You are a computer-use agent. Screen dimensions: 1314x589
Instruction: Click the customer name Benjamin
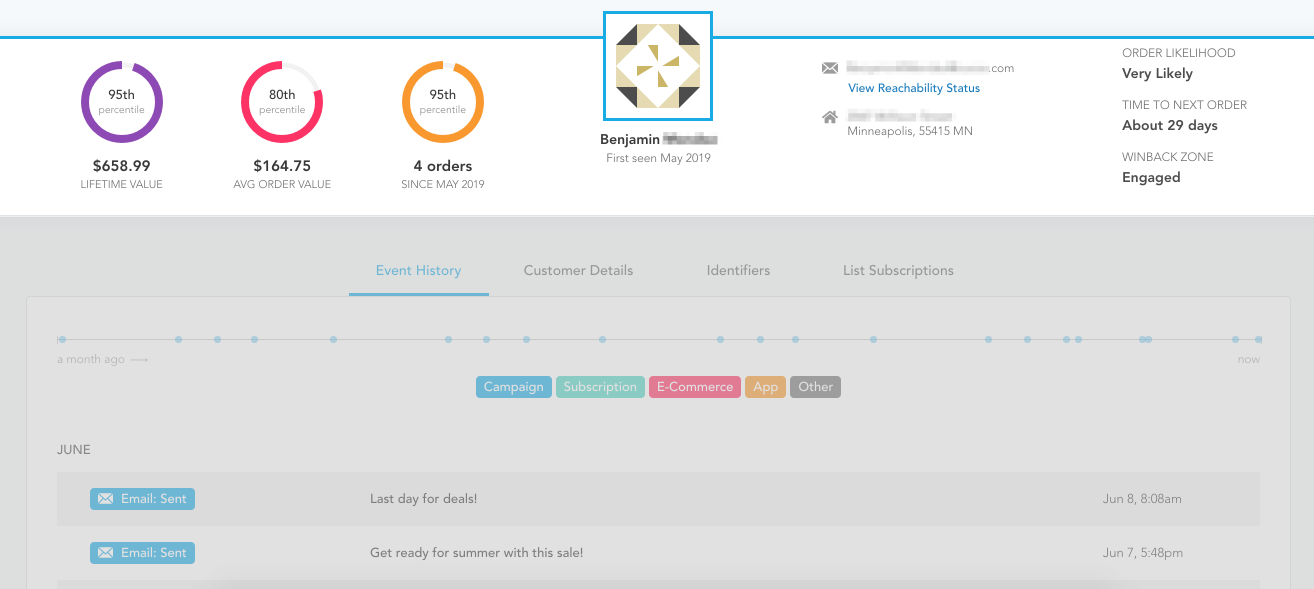pos(630,139)
